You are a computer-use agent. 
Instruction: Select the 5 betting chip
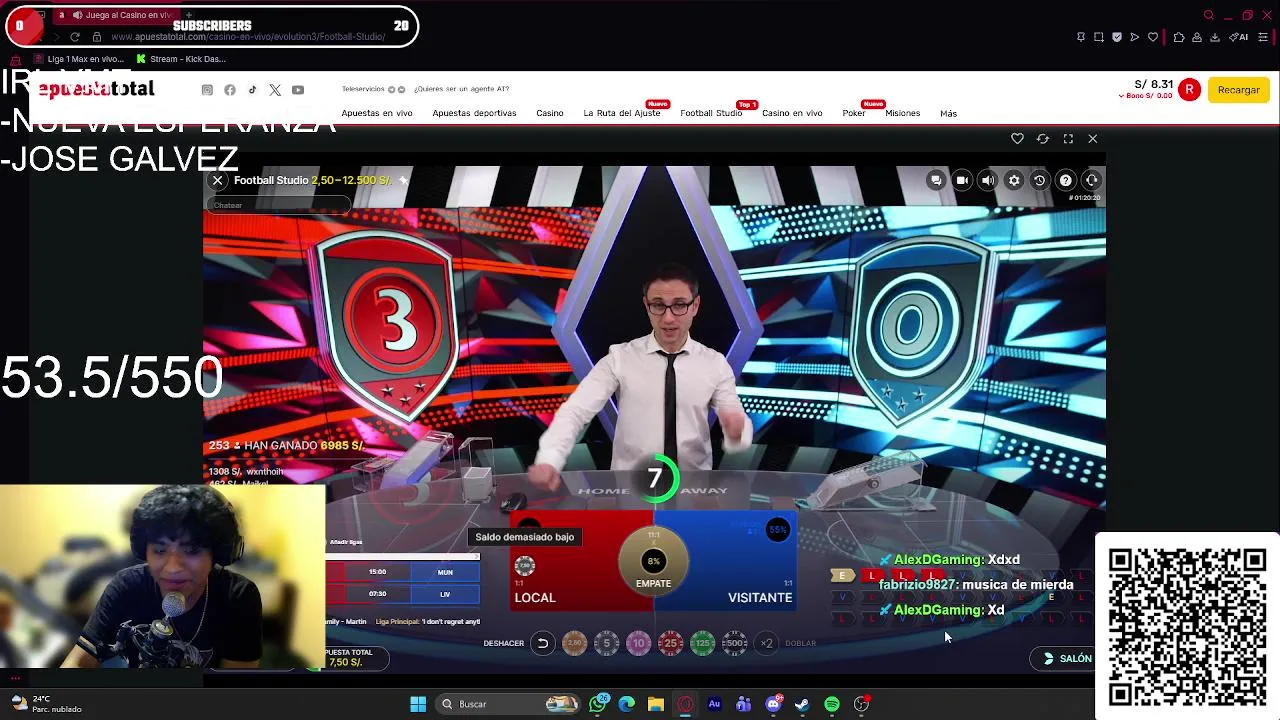pyautogui.click(x=607, y=643)
